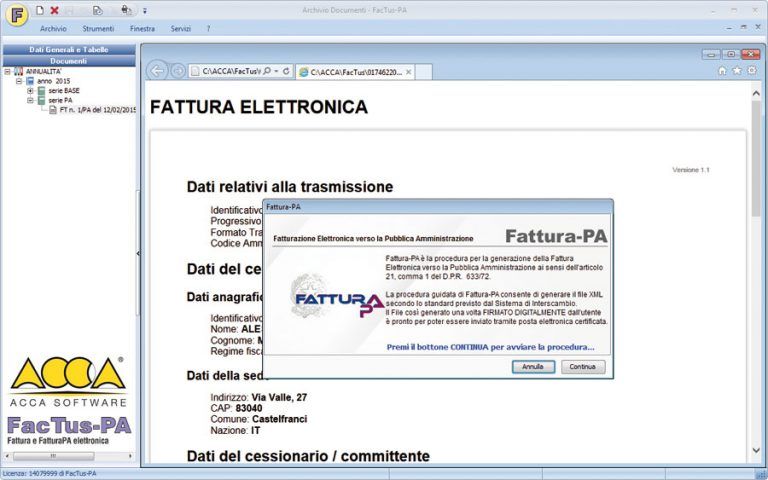Select the Documenti panel header
The height and width of the screenshot is (480, 768).
69,61
